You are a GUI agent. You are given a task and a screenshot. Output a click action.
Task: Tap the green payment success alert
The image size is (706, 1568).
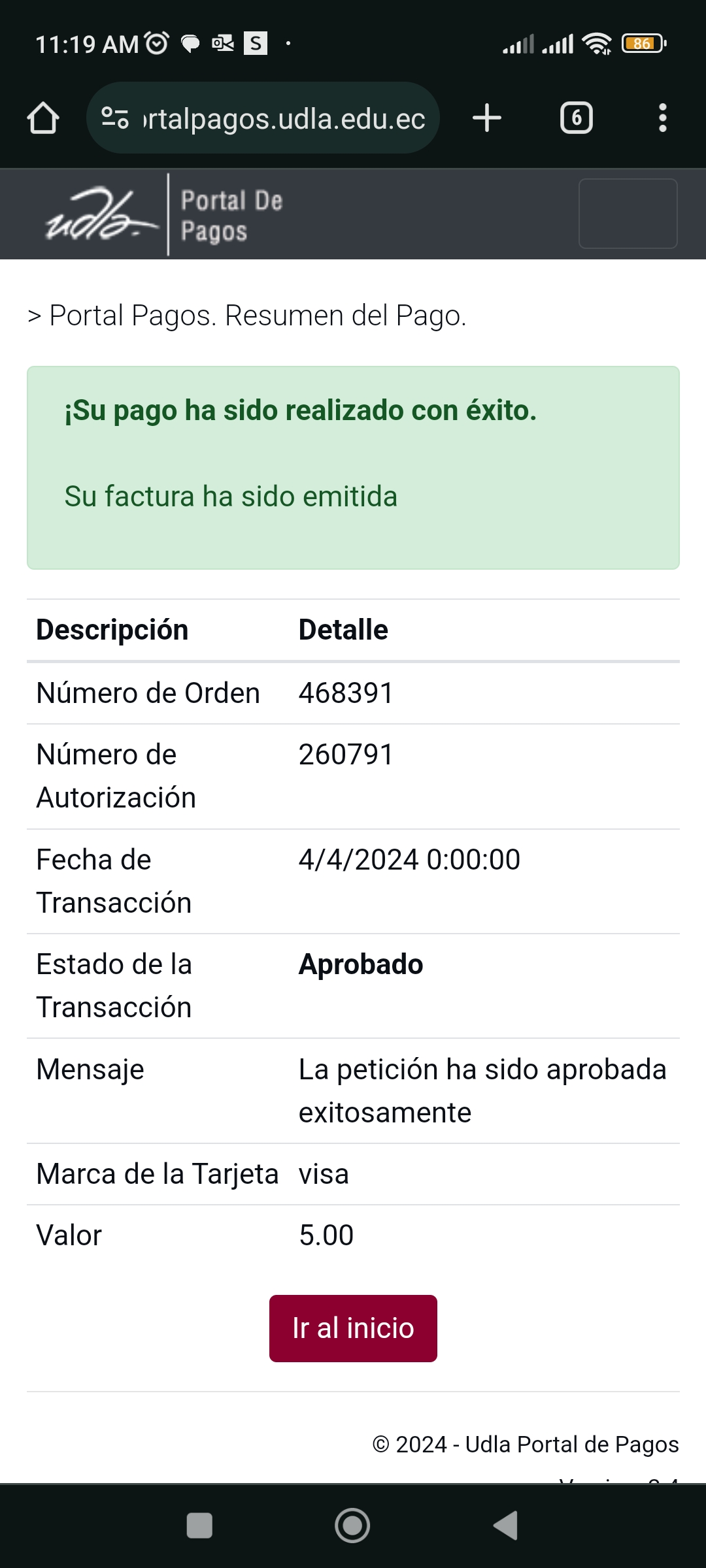point(353,467)
